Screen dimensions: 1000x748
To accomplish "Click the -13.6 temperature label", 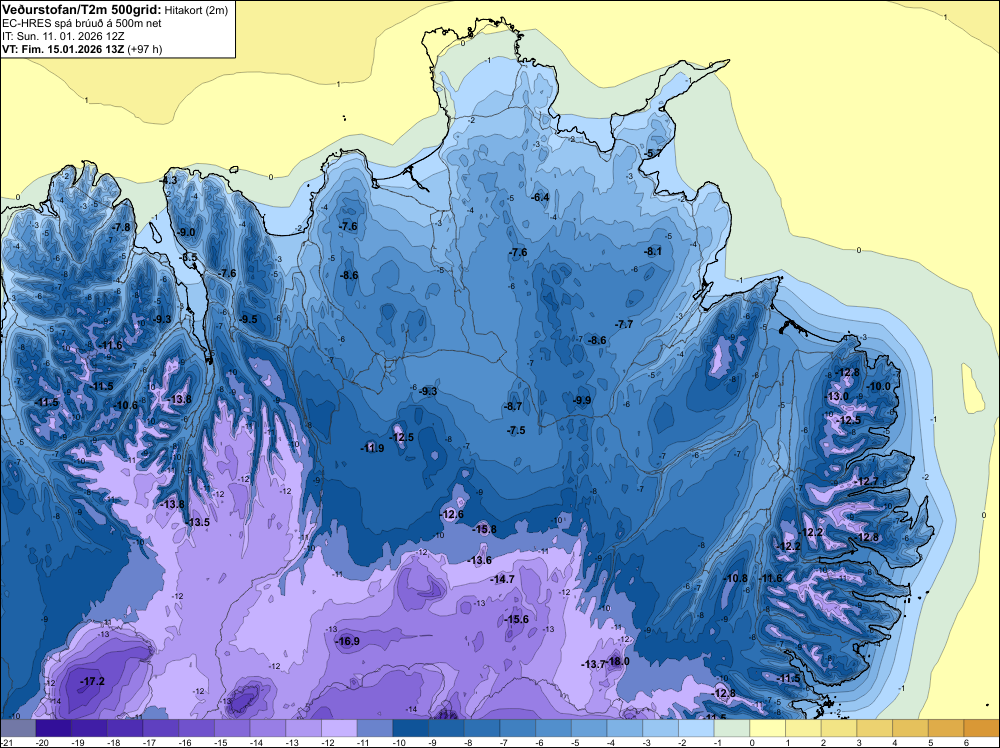I will (x=480, y=560).
